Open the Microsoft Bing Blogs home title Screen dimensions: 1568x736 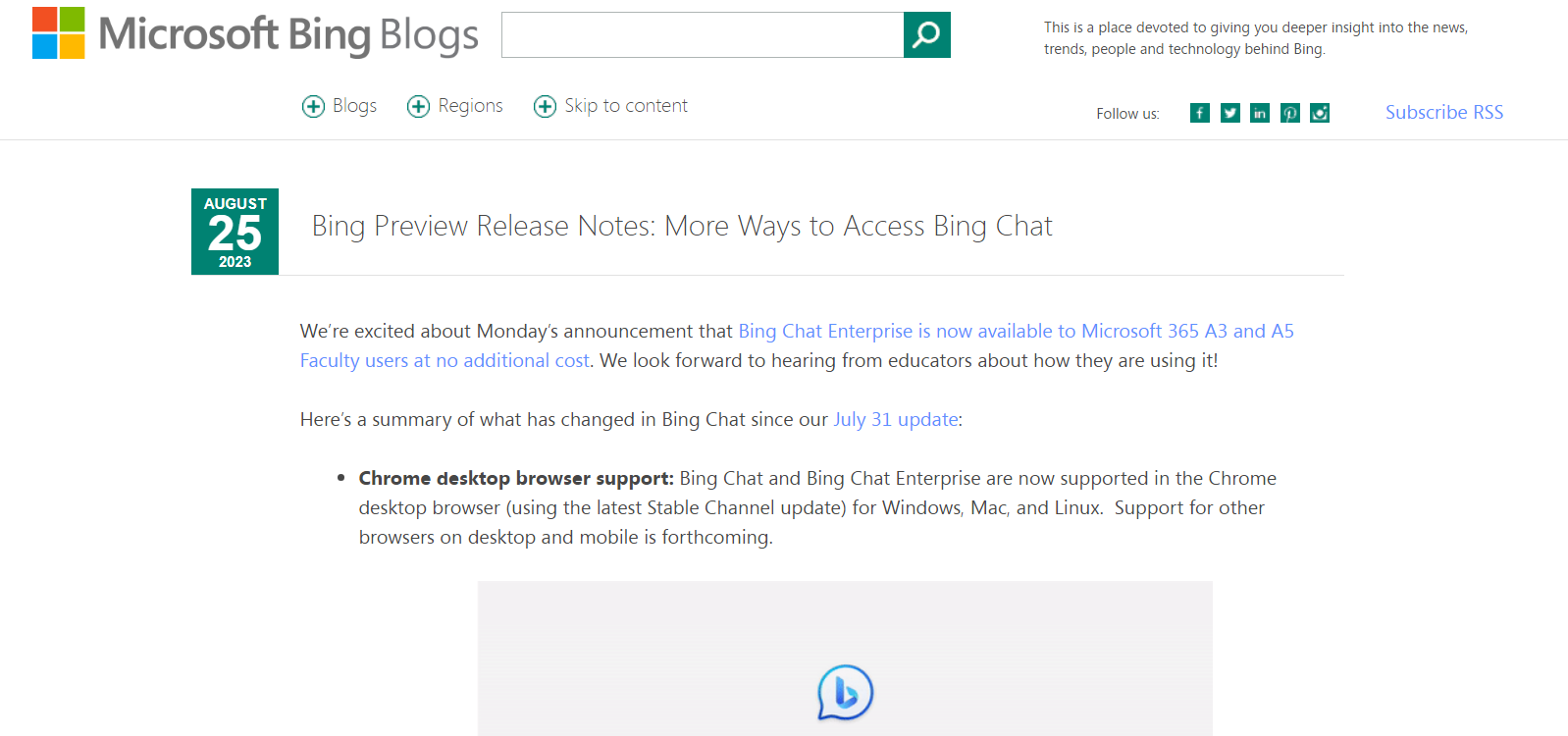(x=288, y=34)
